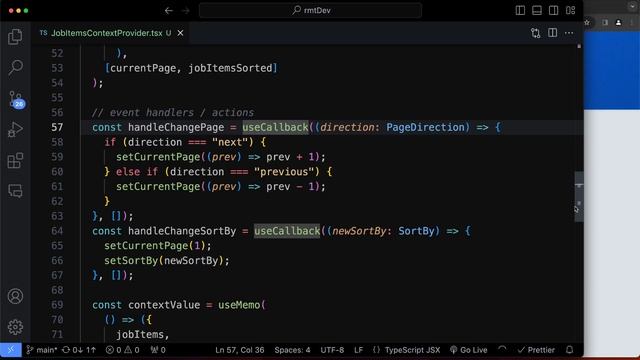Click the browser window's profile icon
Image resolution: width=640 pixels, height=360 pixels.
618,23
